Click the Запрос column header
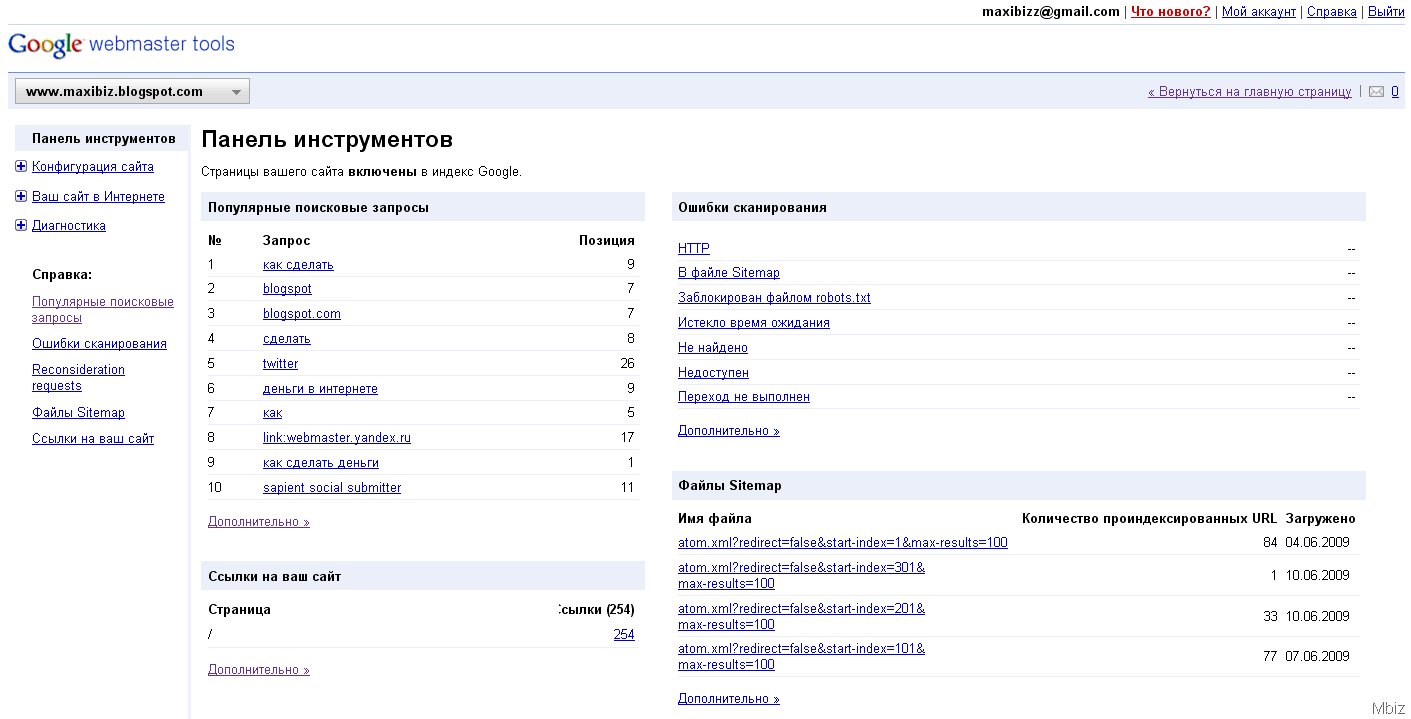The image size is (1411, 719). (286, 240)
